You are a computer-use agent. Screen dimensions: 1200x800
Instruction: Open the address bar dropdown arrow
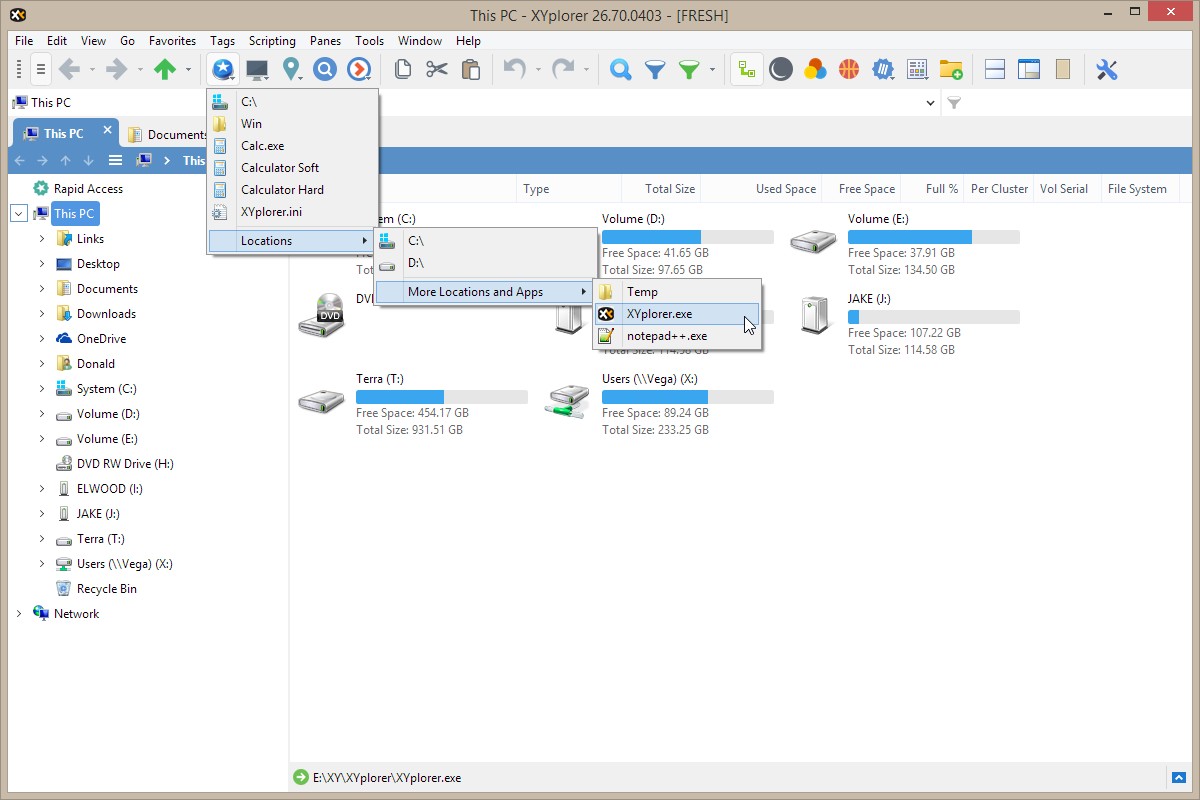pos(931,103)
